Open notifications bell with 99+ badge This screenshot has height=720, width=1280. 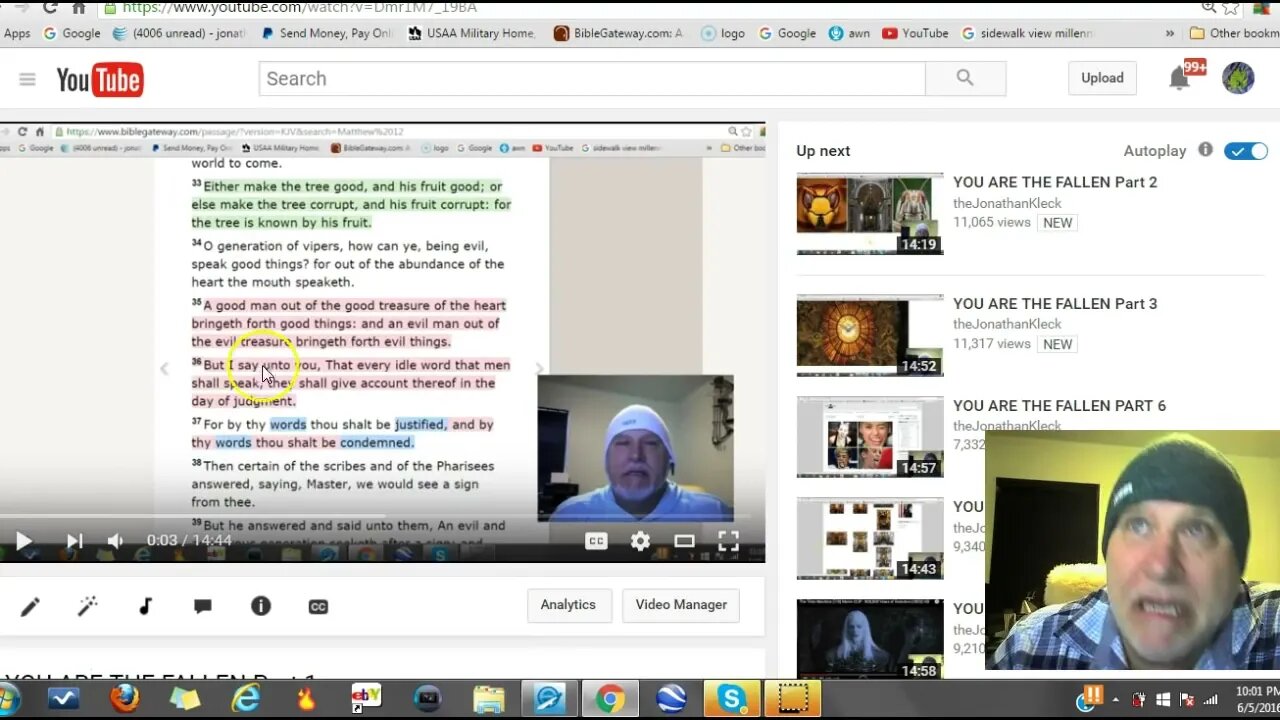click(x=1181, y=78)
